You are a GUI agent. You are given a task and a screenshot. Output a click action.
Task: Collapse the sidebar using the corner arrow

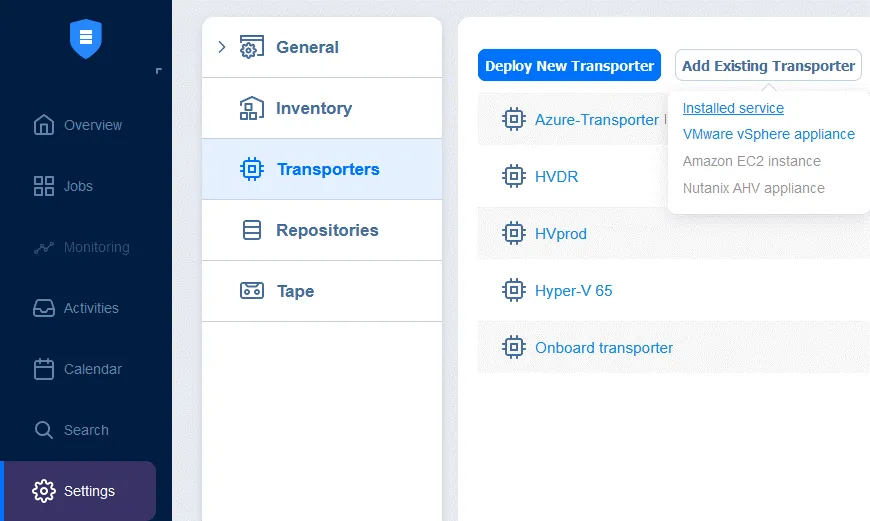(x=158, y=71)
